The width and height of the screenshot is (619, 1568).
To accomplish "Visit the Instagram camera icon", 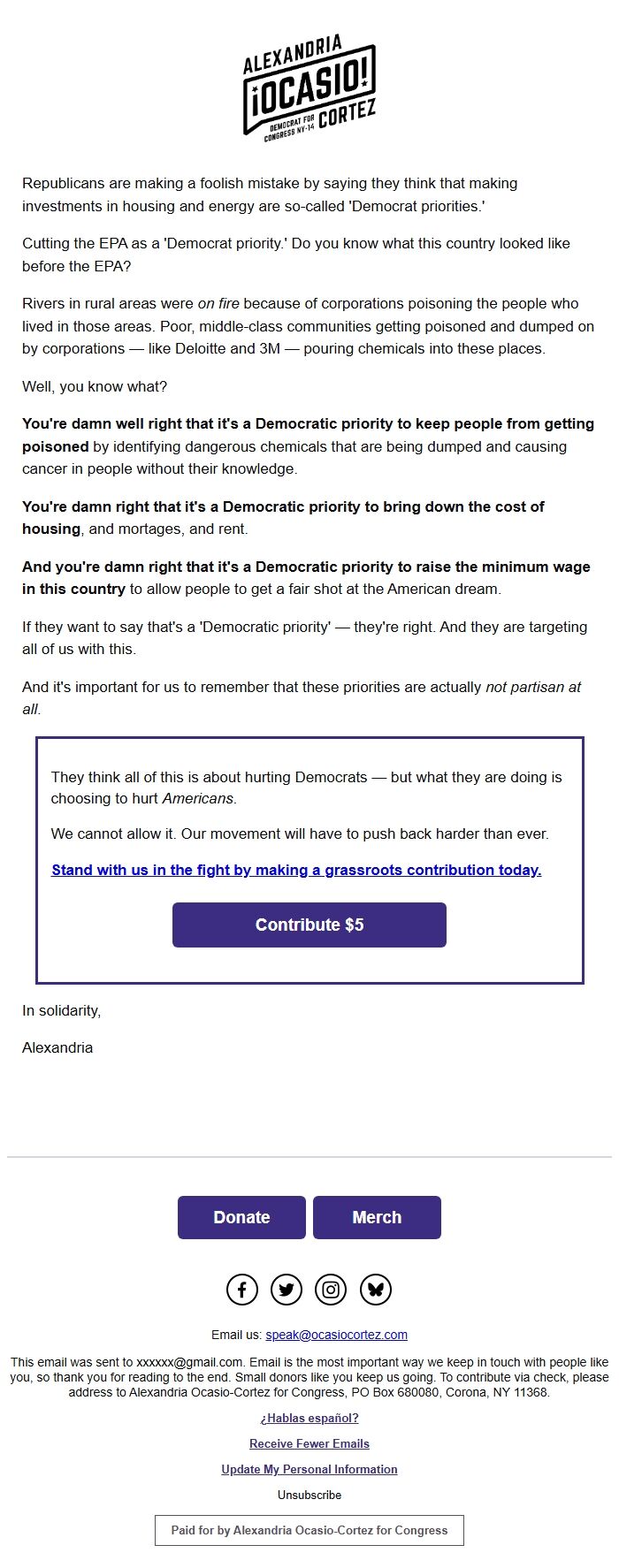I will (331, 1290).
